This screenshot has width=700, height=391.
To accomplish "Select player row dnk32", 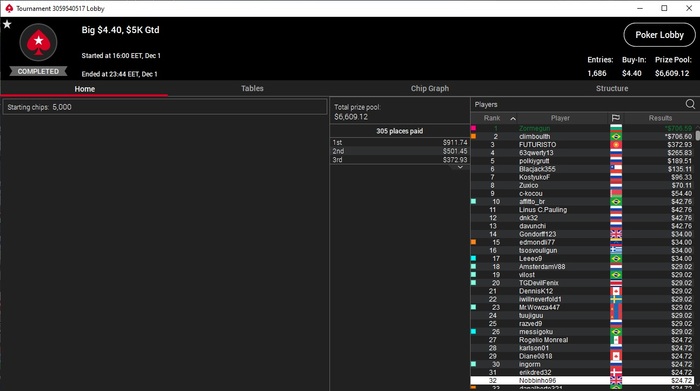I will click(x=583, y=218).
